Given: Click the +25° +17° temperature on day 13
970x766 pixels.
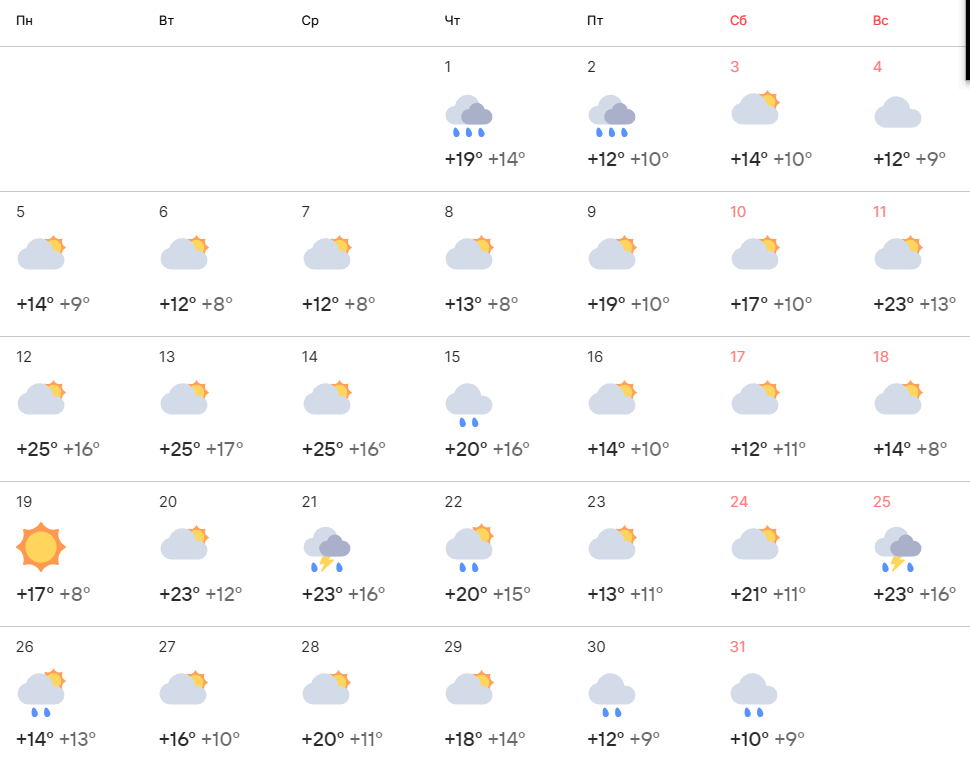Looking at the screenshot, I should (x=201, y=449).
